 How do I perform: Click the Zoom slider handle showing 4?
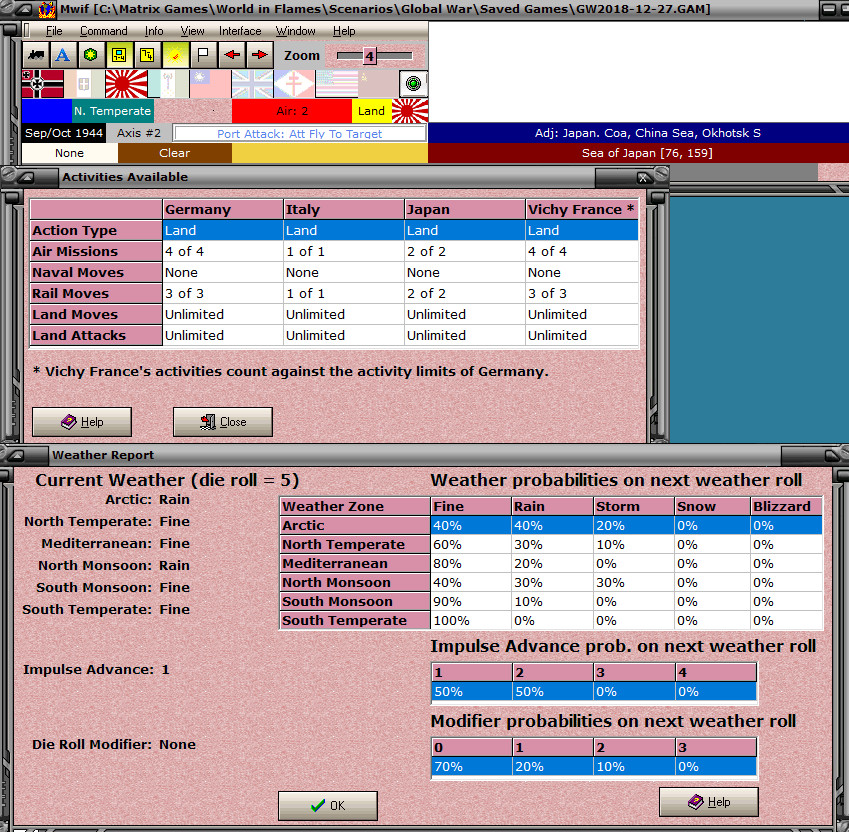coord(369,56)
